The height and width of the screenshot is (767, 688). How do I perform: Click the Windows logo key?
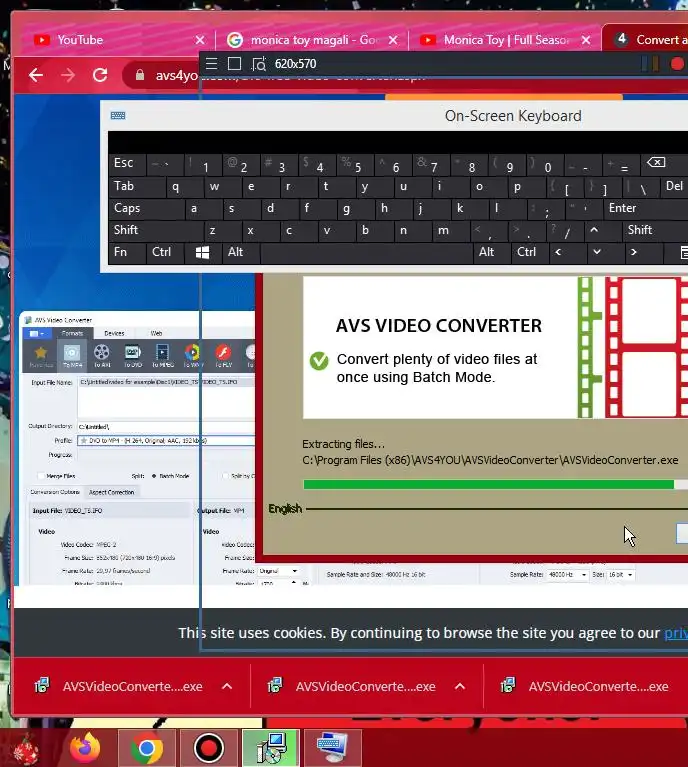202,252
